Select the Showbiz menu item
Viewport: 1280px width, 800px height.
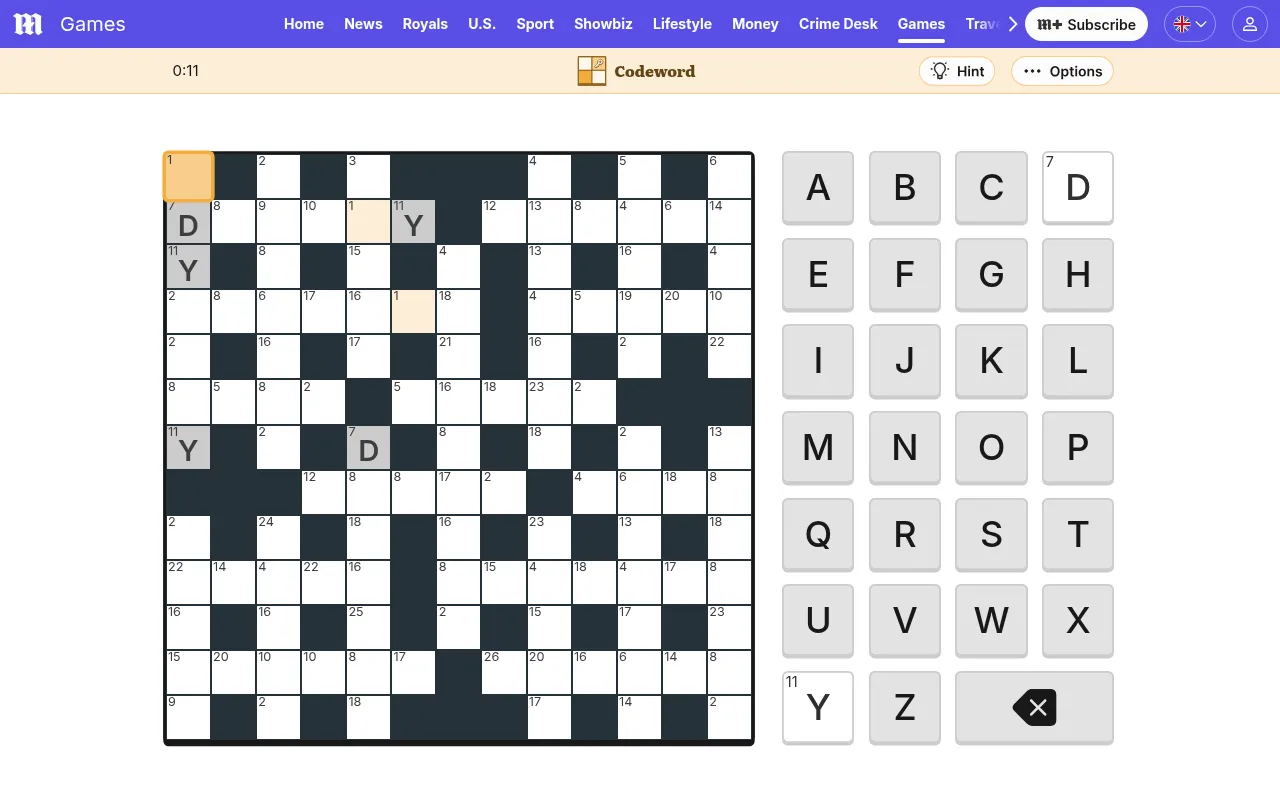[603, 24]
